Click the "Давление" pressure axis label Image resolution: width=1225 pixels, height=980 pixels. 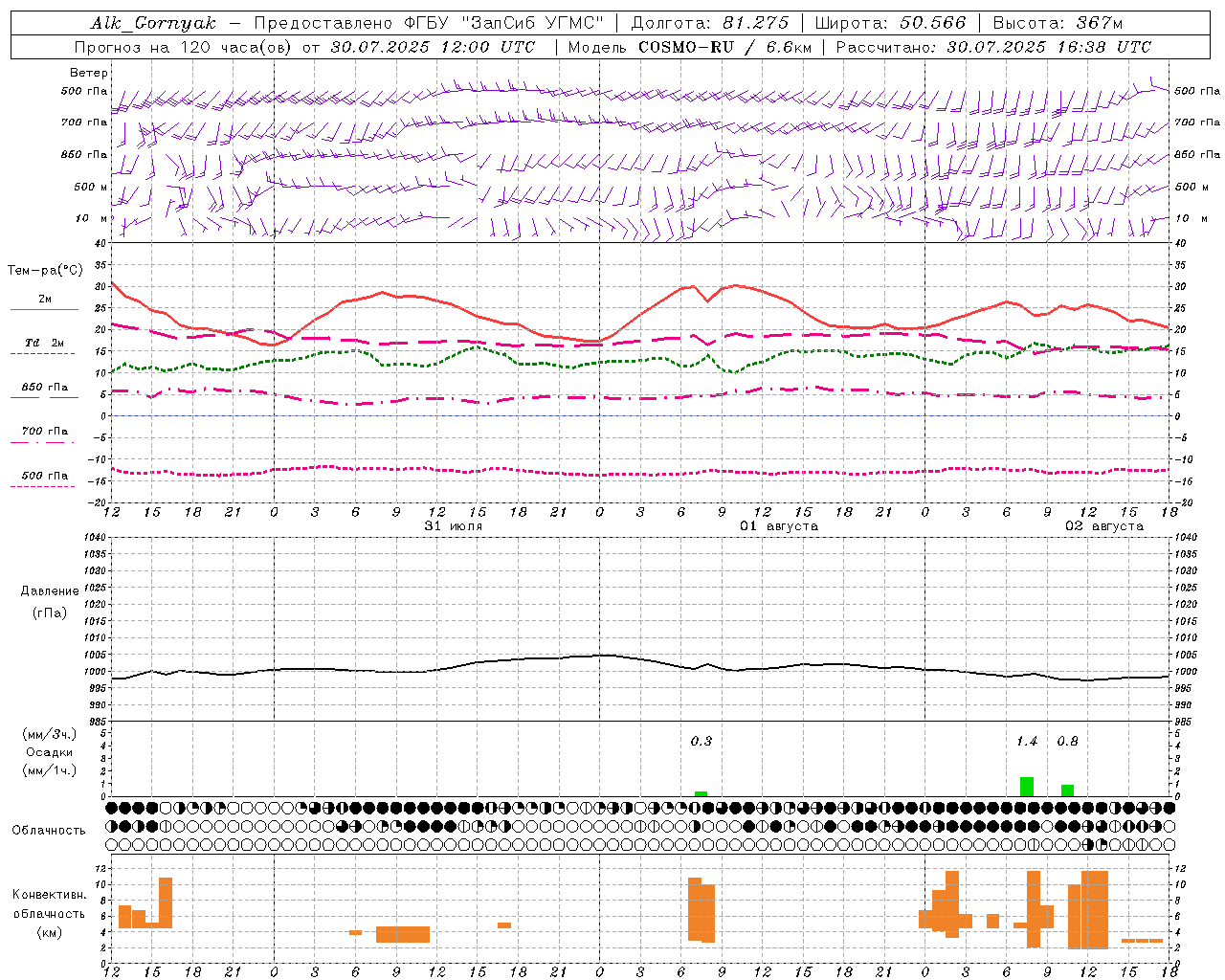tap(50, 591)
